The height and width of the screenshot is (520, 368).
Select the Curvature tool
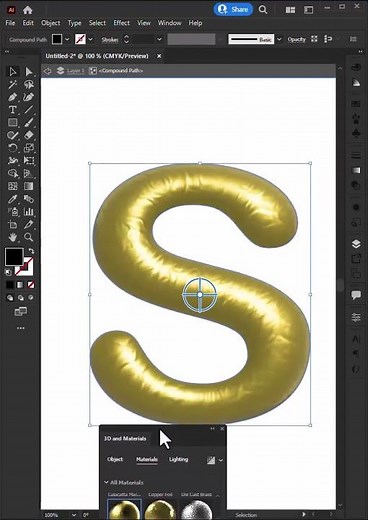(x=29, y=97)
